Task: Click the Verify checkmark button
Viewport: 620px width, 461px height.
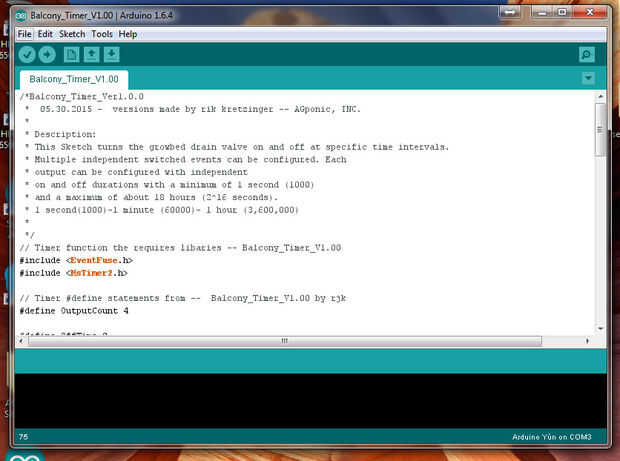Action: point(27,55)
